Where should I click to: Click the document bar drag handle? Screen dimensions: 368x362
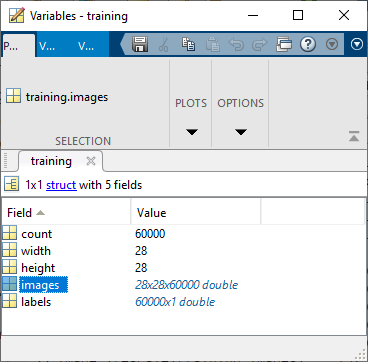(x=6, y=161)
